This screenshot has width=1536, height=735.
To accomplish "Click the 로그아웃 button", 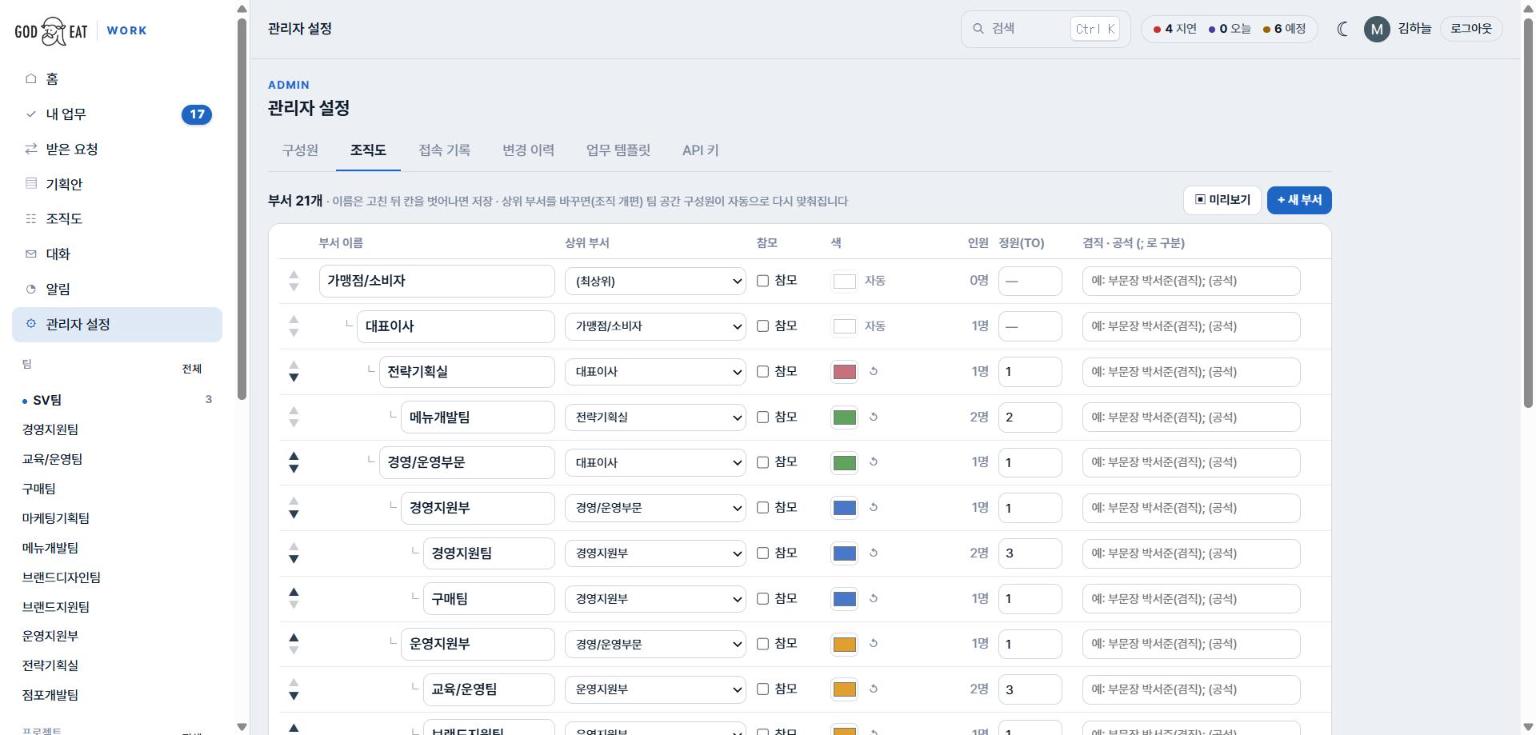I will tap(1470, 29).
